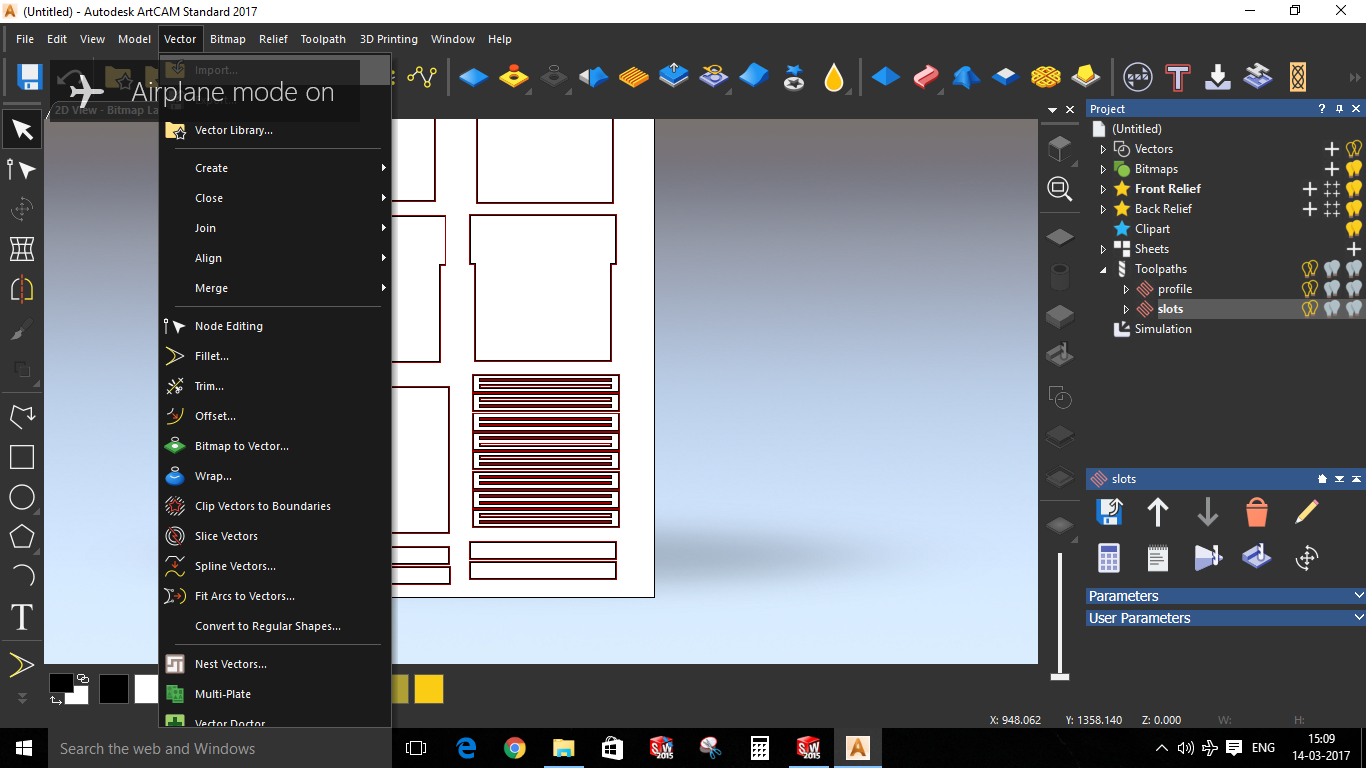The width and height of the screenshot is (1366, 768).
Task: Click the white download arrow toolbar icon
Action: [x=1218, y=77]
